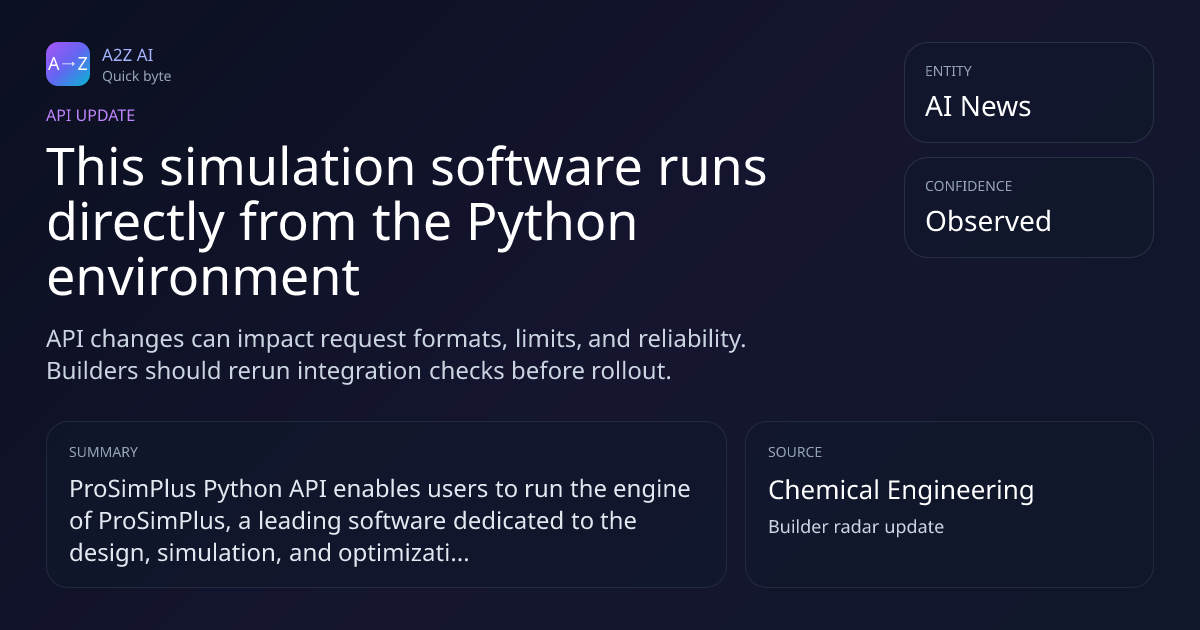Screen dimensions: 1200x630
Task: Click the AI News entity value
Action: [977, 106]
